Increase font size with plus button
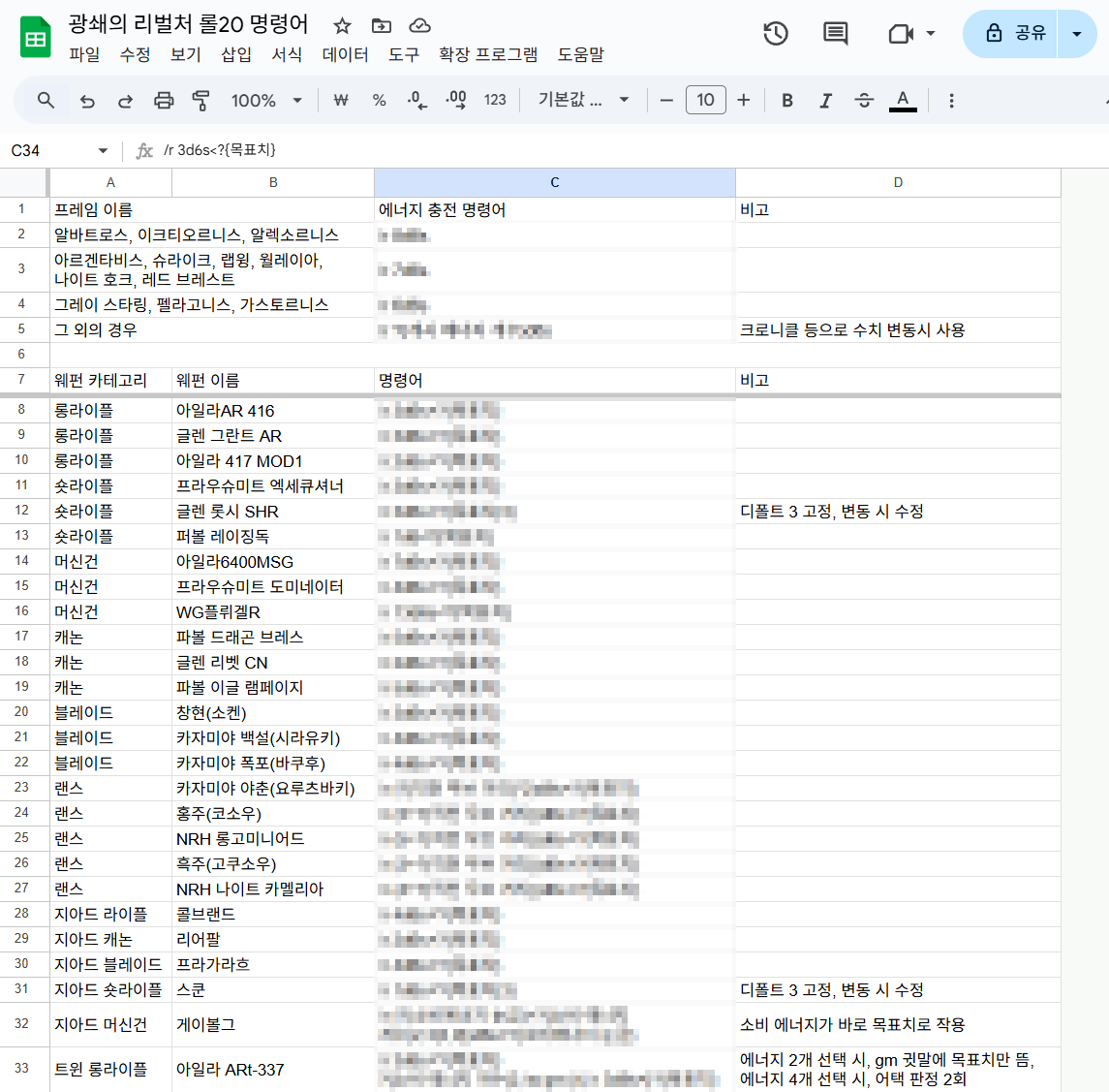The height and width of the screenshot is (1092, 1109). [x=743, y=101]
